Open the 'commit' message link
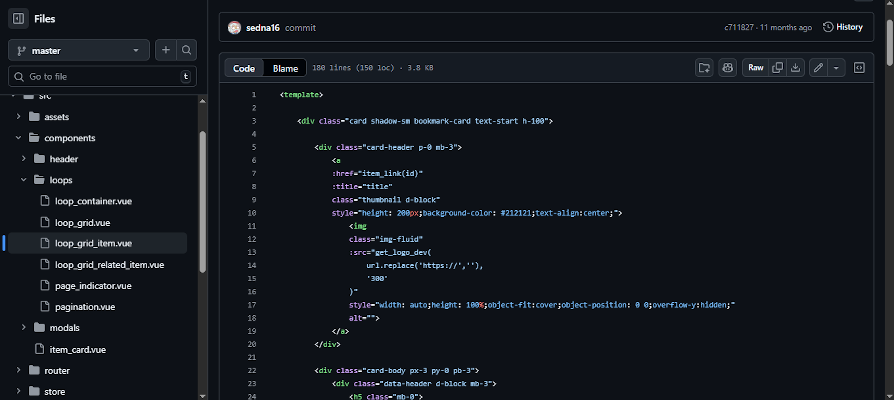 (300, 27)
